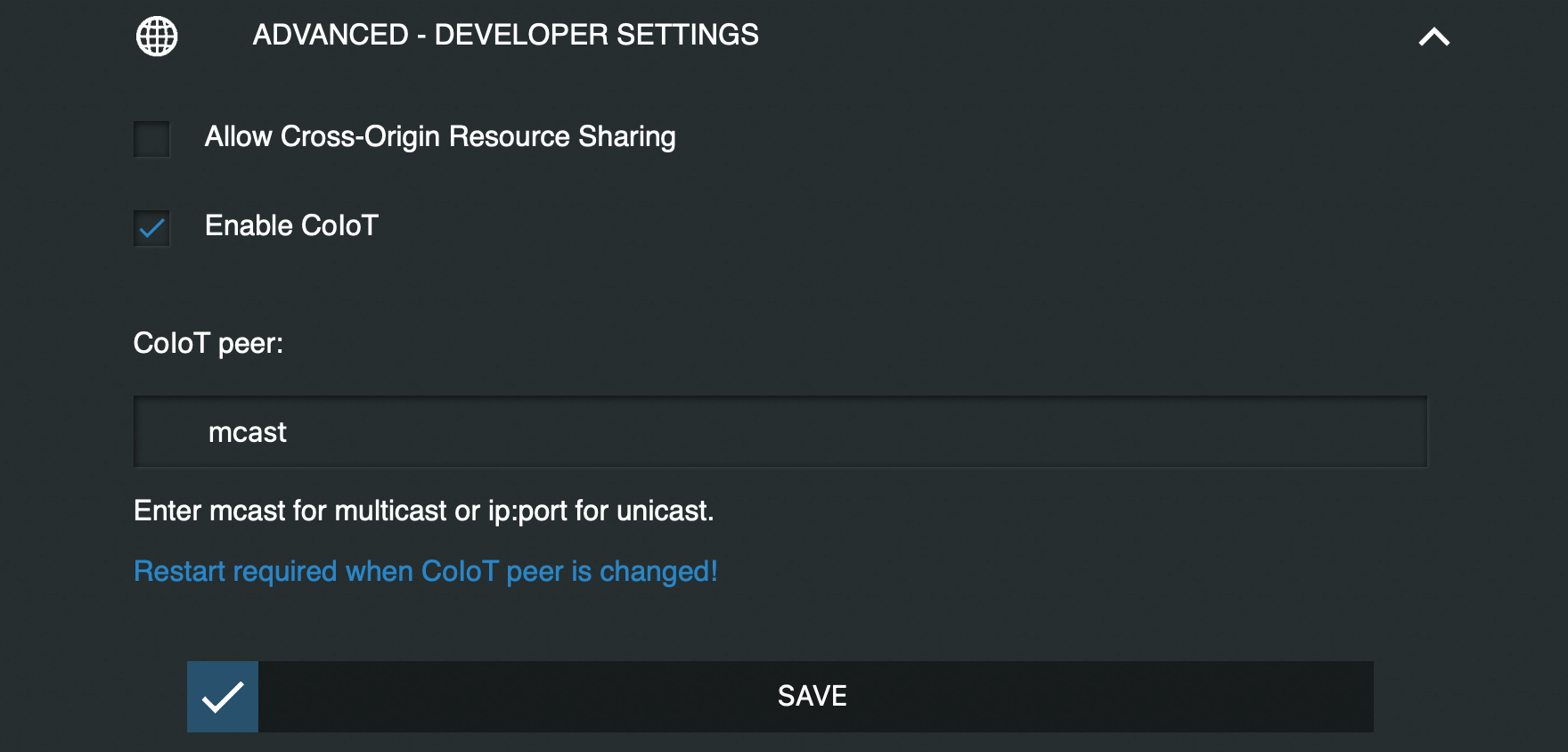The image size is (1568, 752).
Task: Click the upward chevron arrow in header
Action: click(x=1434, y=37)
